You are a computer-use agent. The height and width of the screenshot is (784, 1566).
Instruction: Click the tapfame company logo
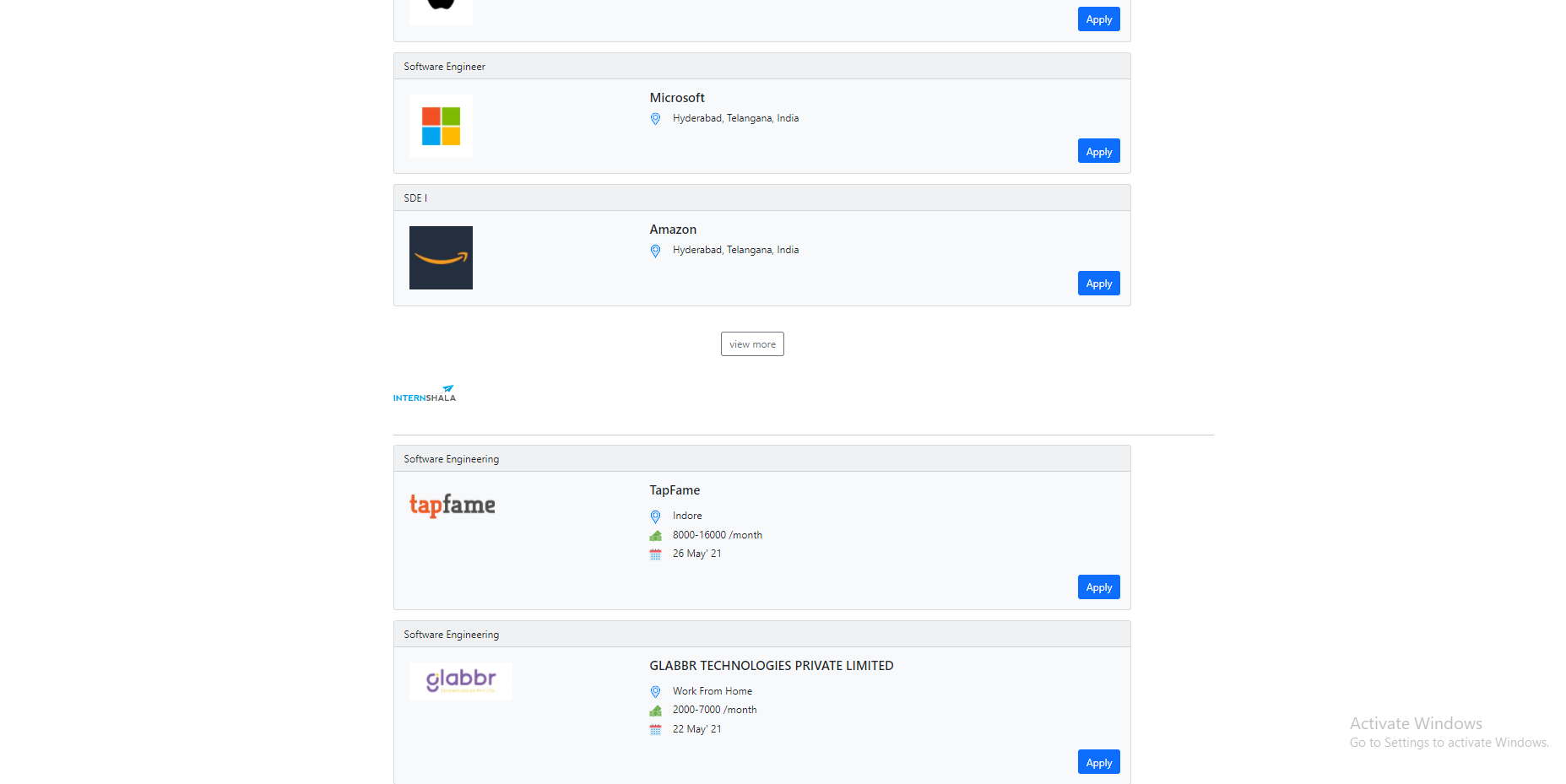coord(452,505)
